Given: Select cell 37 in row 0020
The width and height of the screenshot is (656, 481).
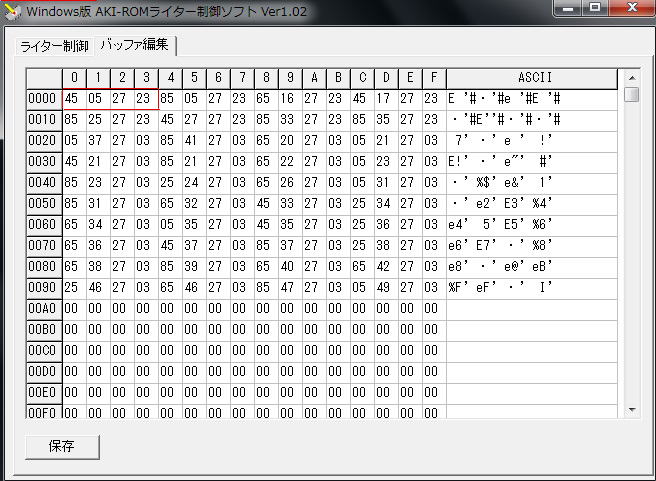Looking at the screenshot, I should pos(98,141).
